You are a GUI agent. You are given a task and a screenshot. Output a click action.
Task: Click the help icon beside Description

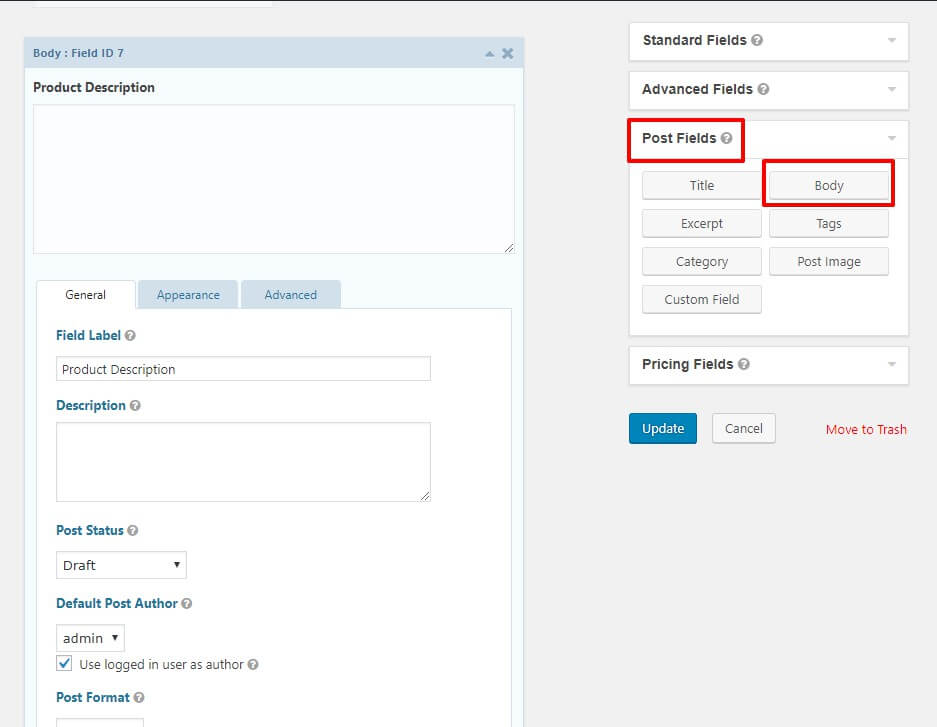[135, 405]
